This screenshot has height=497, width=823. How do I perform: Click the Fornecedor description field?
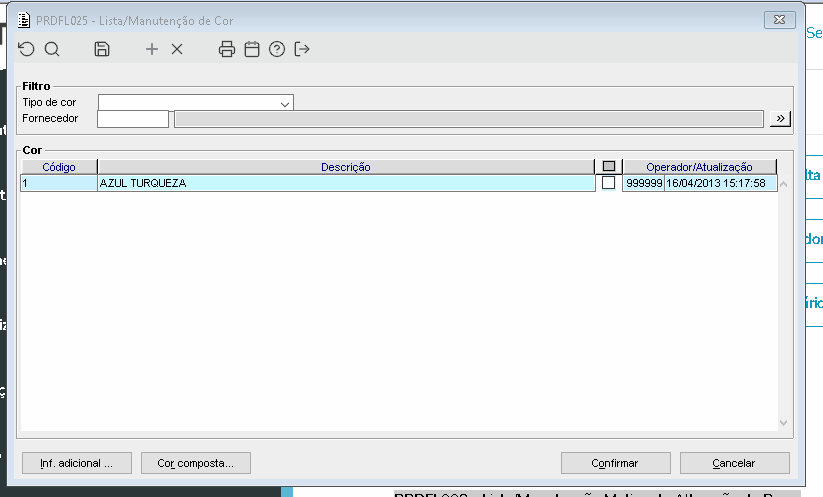(x=469, y=119)
